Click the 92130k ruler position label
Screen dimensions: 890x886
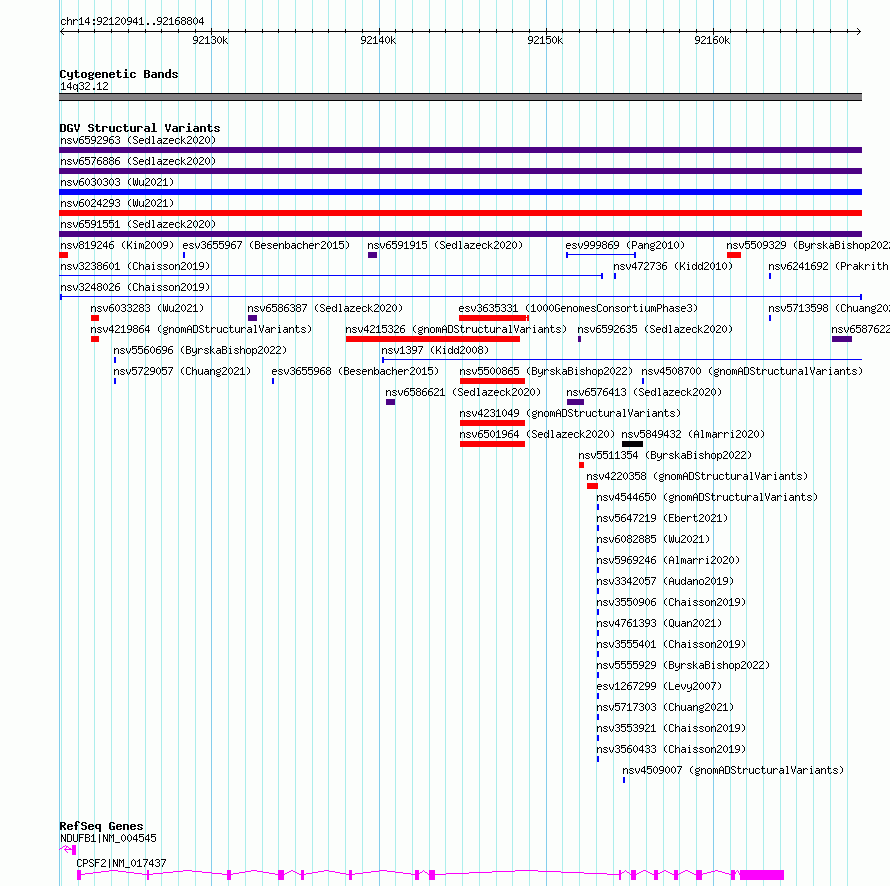210,40
